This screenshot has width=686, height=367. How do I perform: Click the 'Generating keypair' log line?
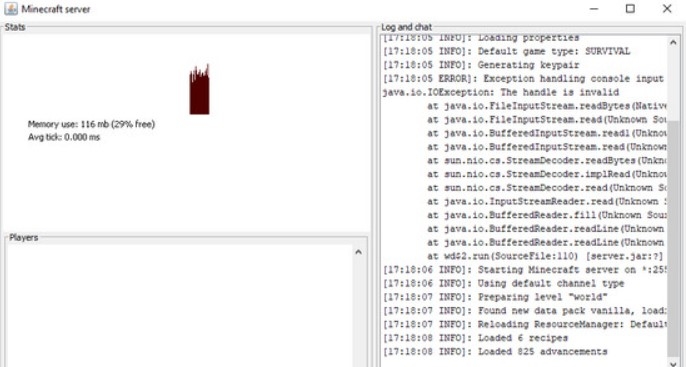click(481, 65)
